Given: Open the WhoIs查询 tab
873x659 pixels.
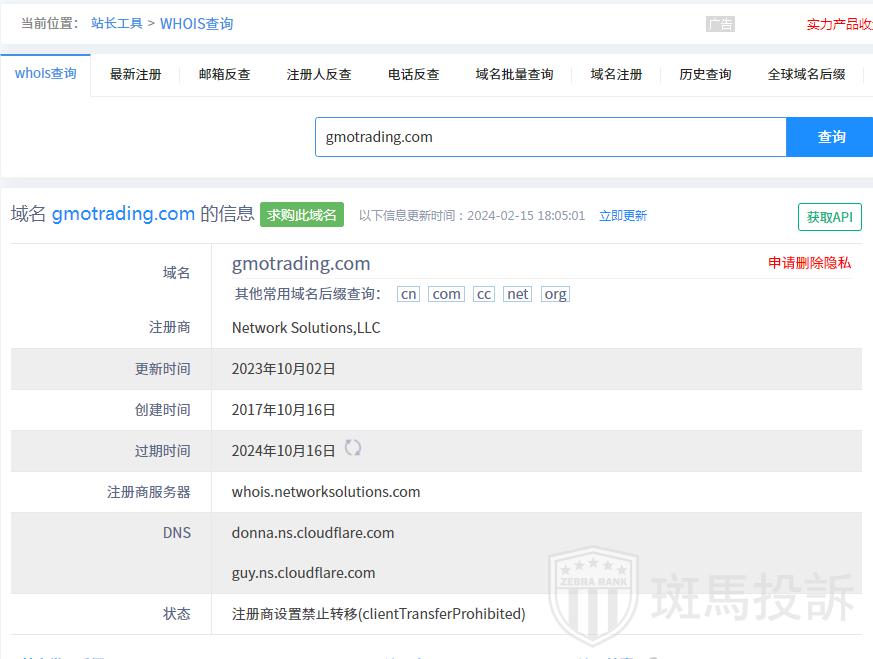Looking at the screenshot, I should [x=45, y=74].
